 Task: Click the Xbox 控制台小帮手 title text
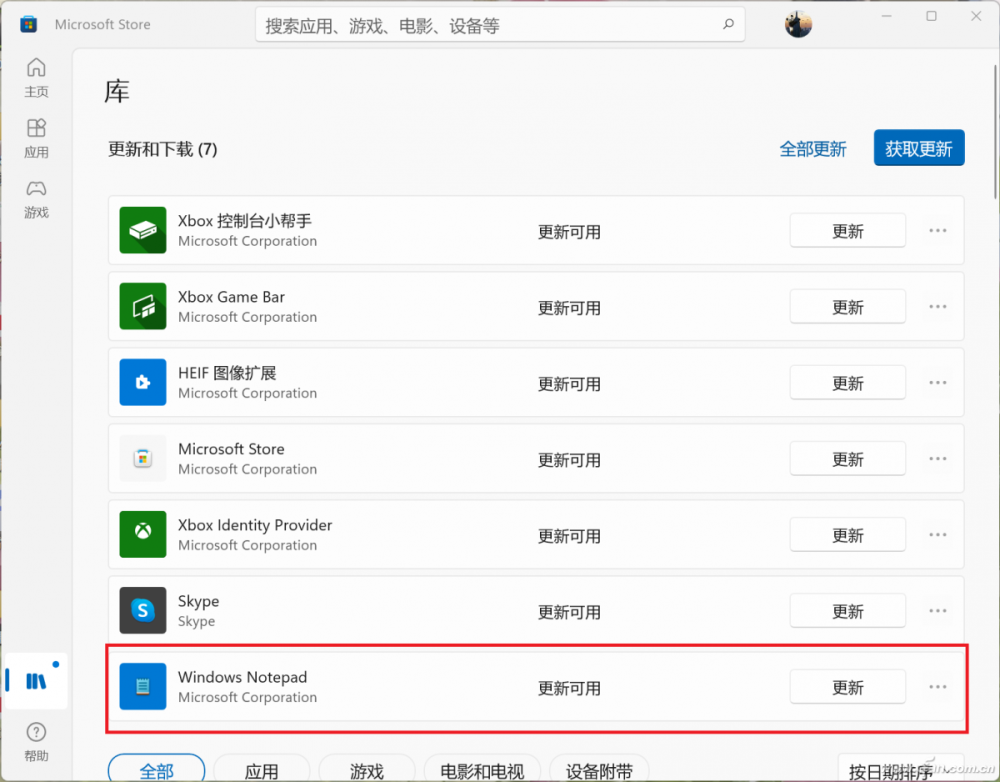[x=245, y=221]
